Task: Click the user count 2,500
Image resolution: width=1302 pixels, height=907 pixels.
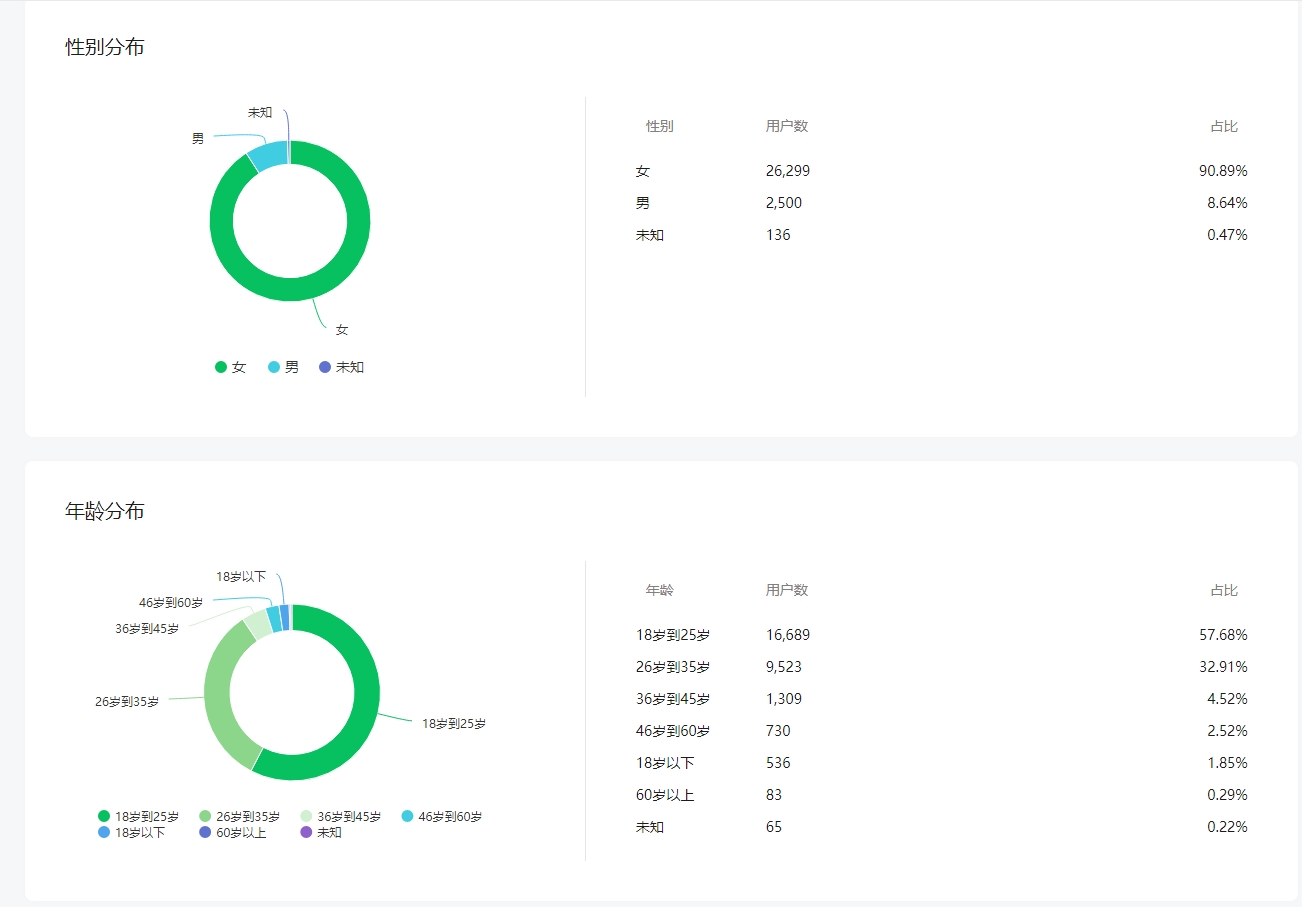Action: click(784, 203)
